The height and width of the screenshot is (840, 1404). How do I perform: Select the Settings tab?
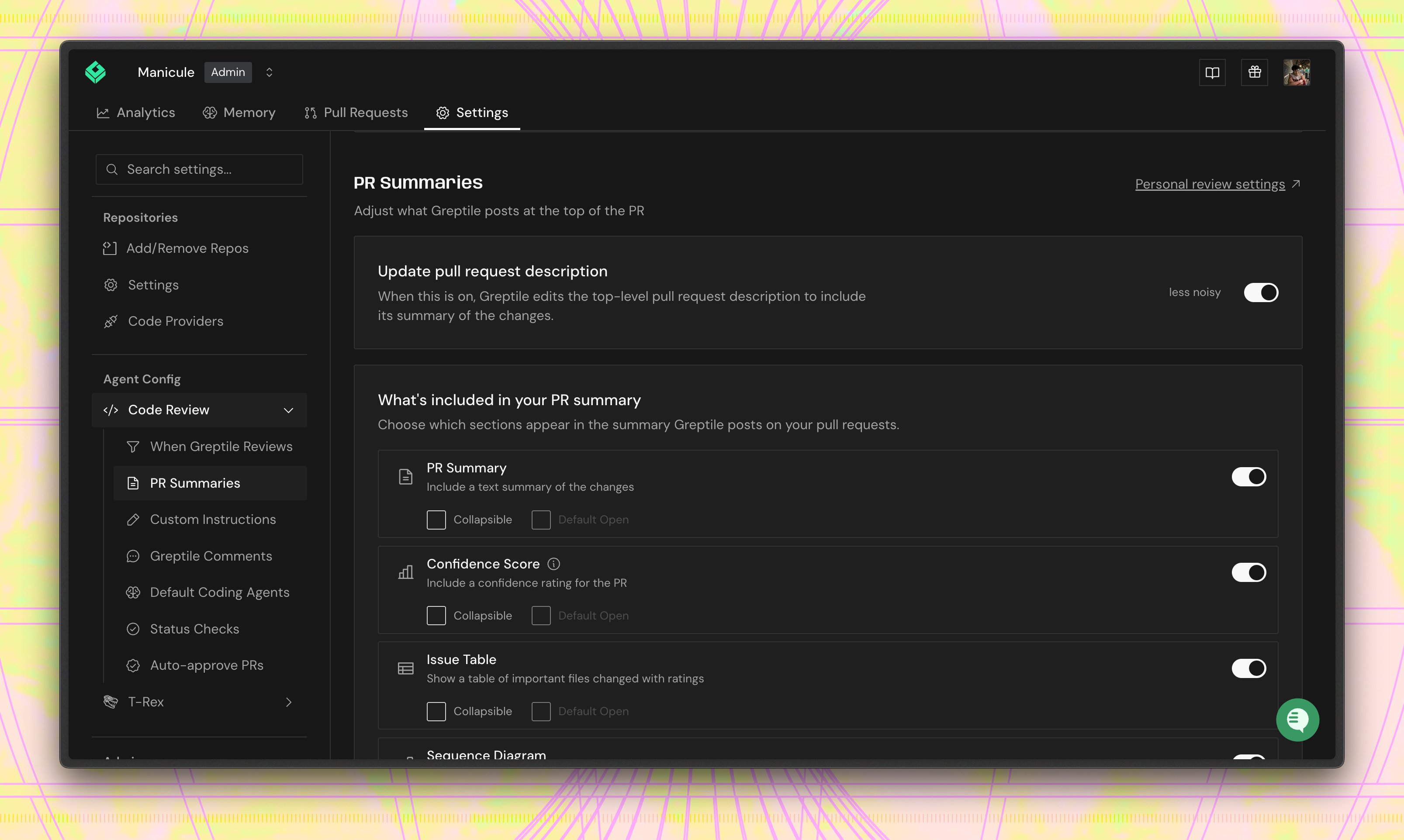tap(472, 113)
